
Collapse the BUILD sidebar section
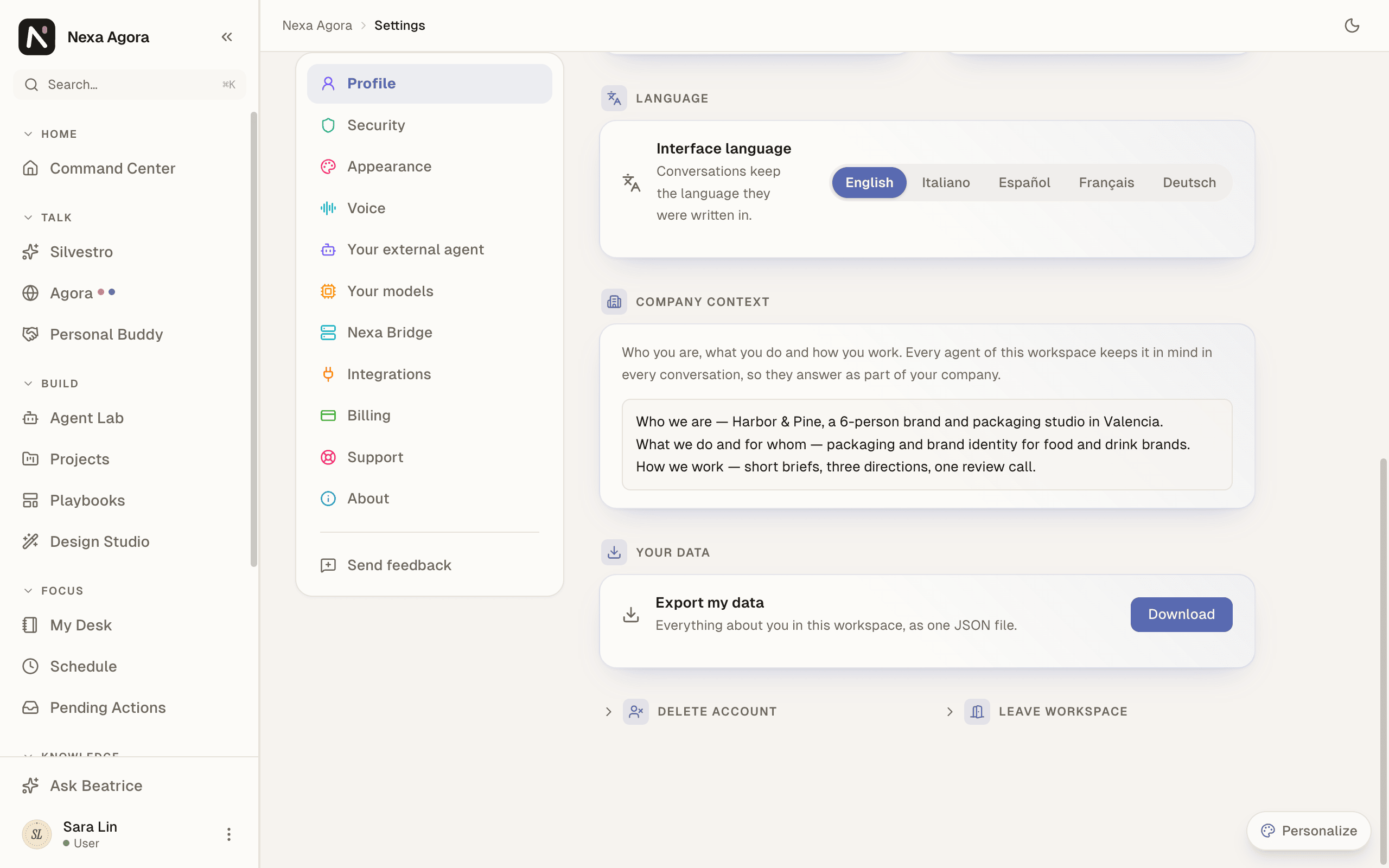tap(51, 384)
